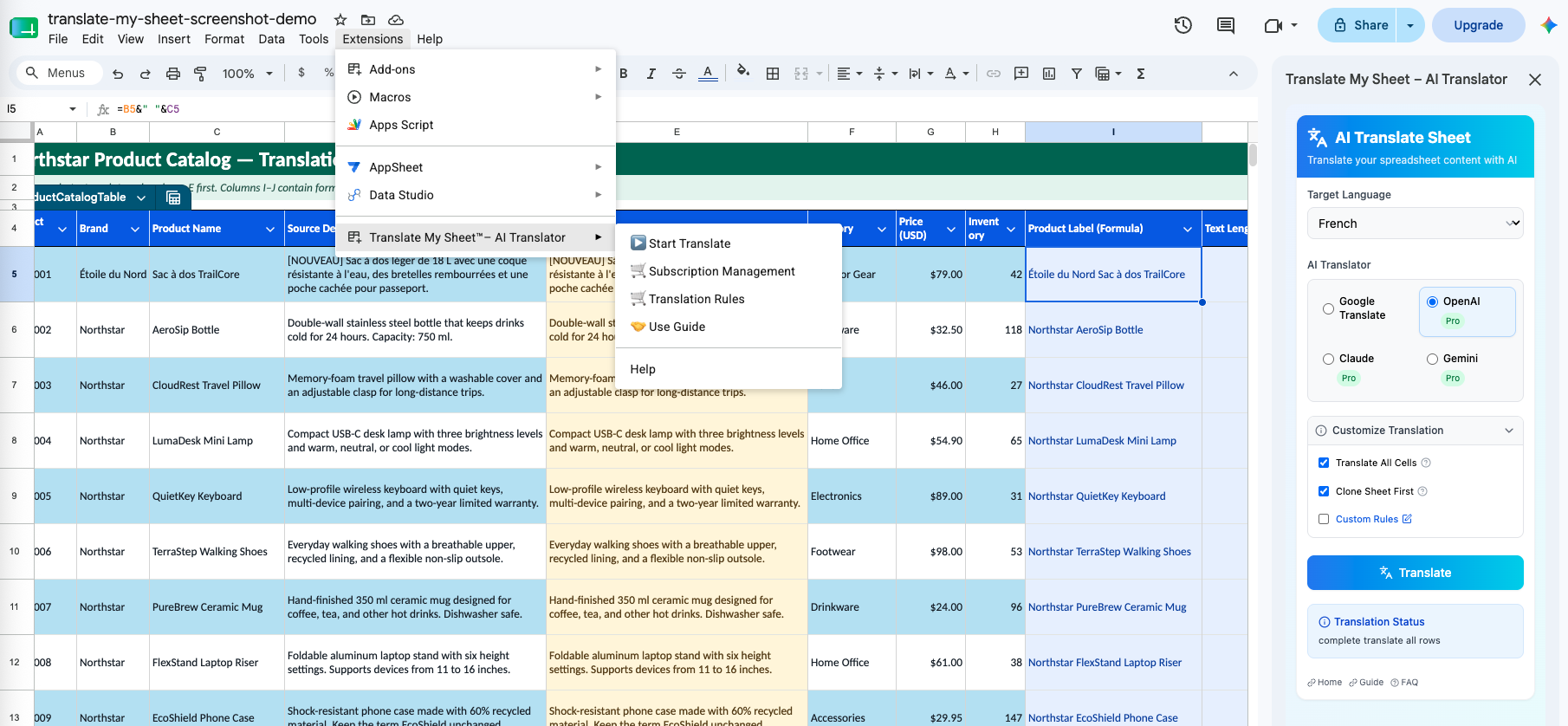This screenshot has height=726, width=1568.
Task: Open the version history clock icon
Action: tap(1183, 25)
